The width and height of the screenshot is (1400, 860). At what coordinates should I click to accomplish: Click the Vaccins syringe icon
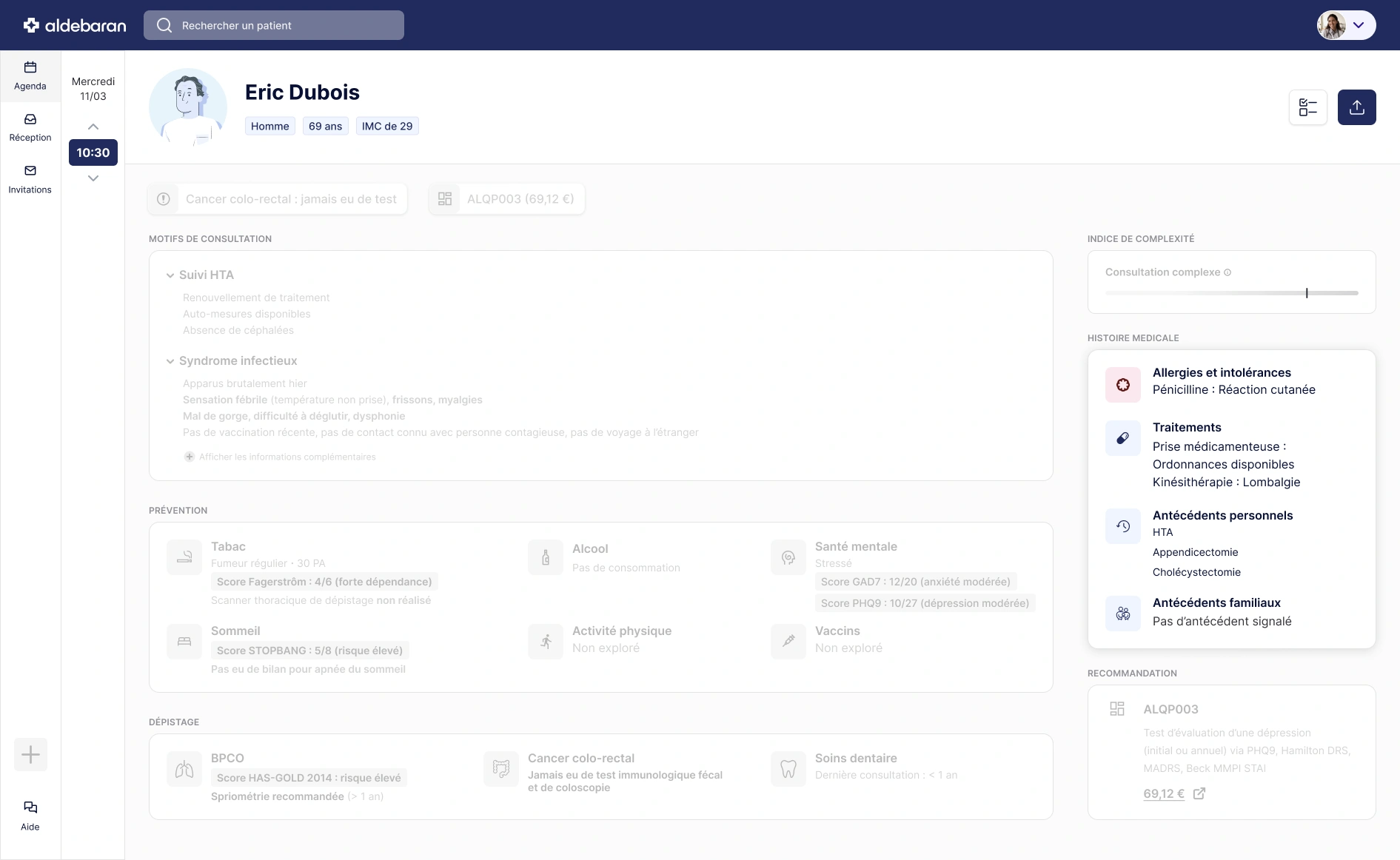(788, 642)
